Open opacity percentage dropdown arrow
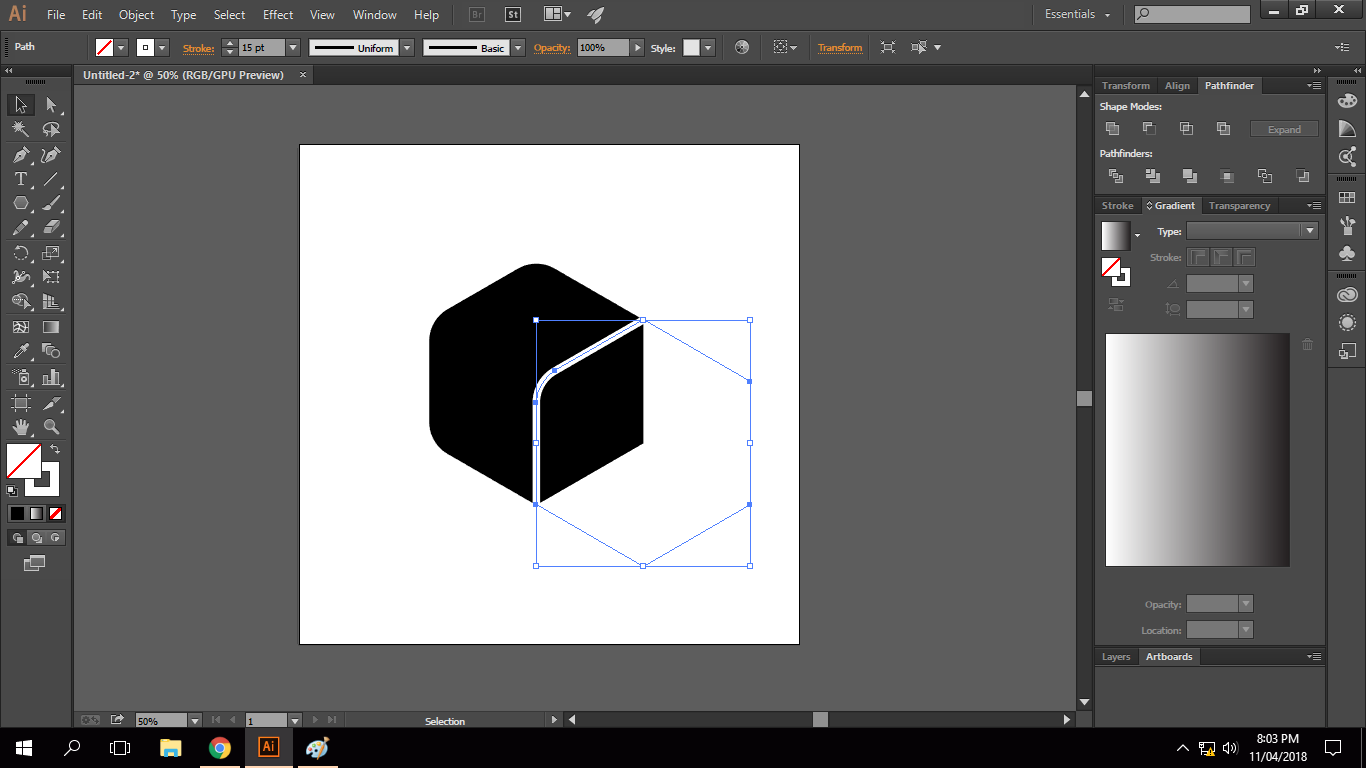The height and width of the screenshot is (768, 1366). click(x=636, y=48)
